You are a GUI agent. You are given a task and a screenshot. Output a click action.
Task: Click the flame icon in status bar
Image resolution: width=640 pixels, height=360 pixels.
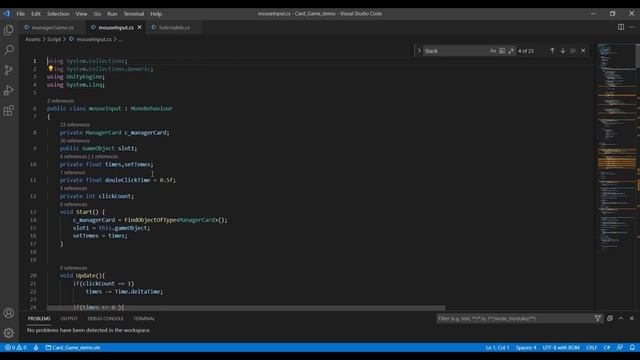click(x=36, y=348)
